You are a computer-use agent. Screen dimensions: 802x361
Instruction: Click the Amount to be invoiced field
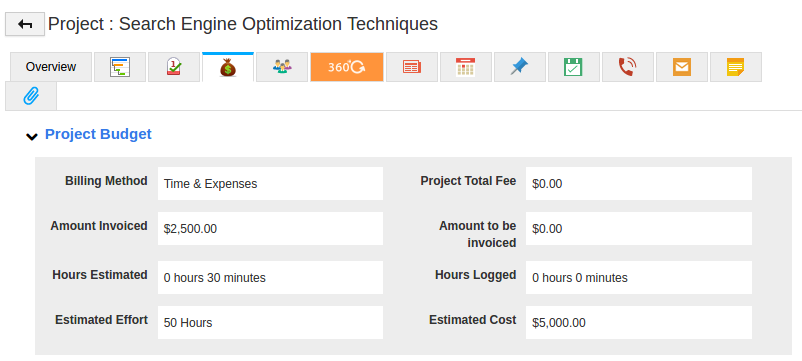[x=639, y=229]
